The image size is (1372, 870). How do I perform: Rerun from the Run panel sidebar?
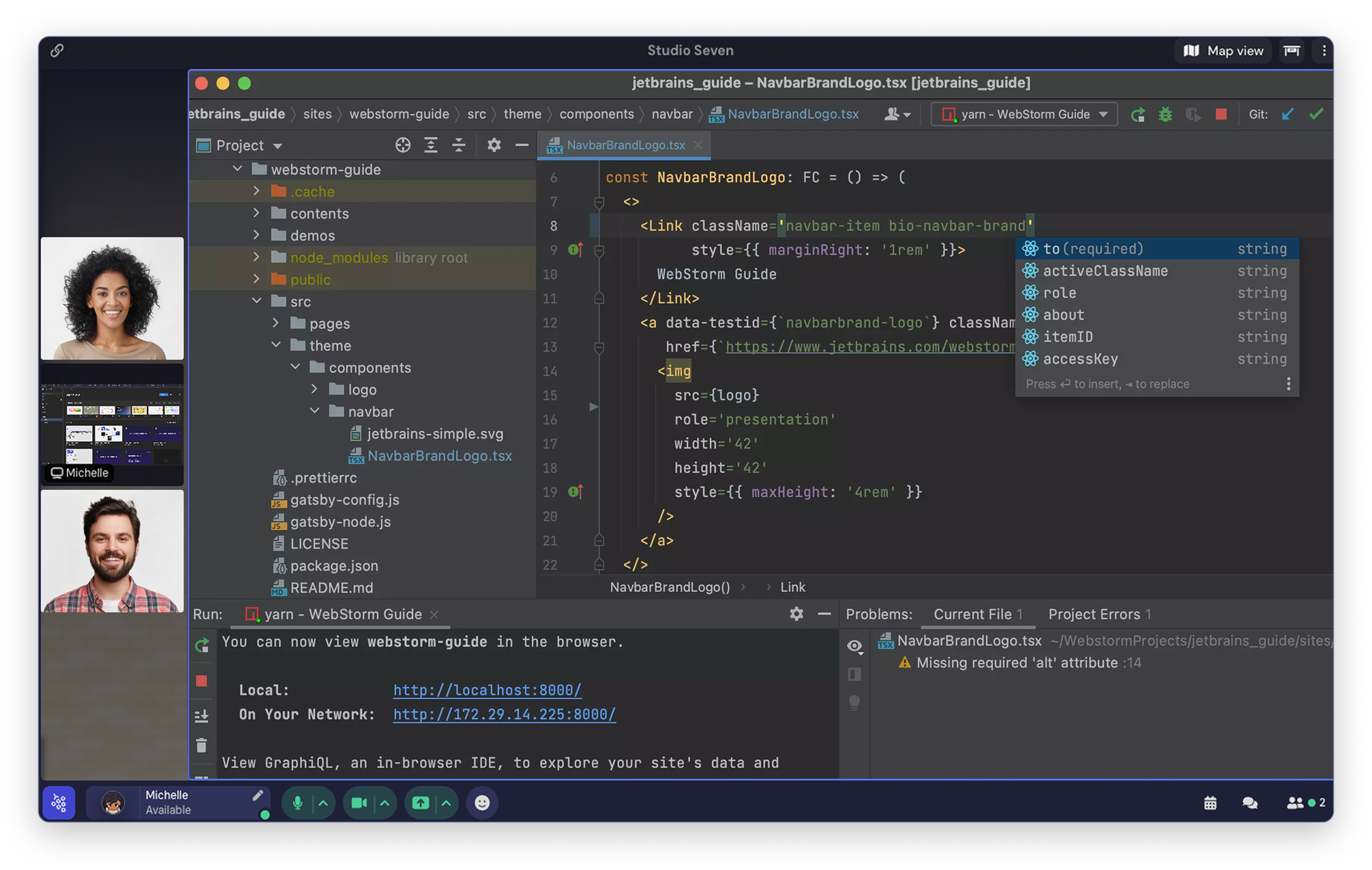[201, 646]
